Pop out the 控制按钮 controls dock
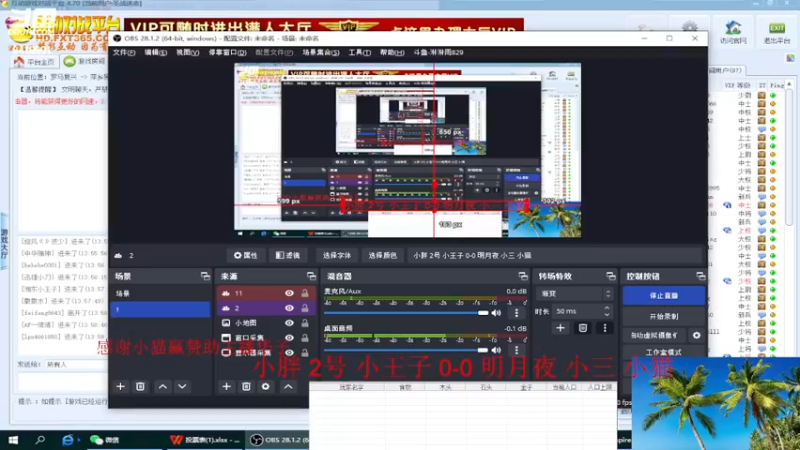The height and width of the screenshot is (450, 800). point(701,276)
